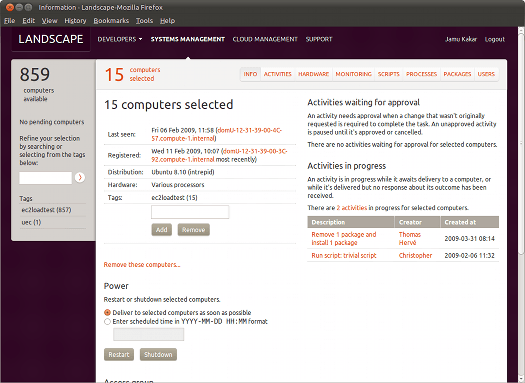This screenshot has width=525, height=383.
Task: Open the Tools menu
Action: [144, 21]
